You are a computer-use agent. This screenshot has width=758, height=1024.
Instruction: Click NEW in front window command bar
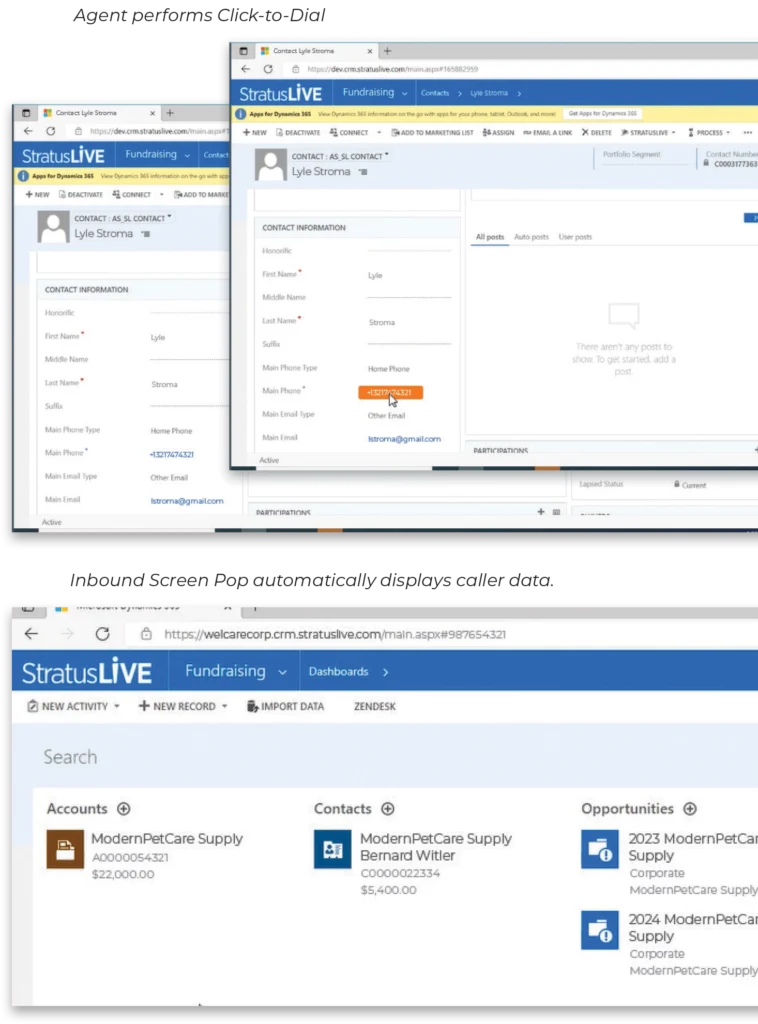tap(255, 133)
